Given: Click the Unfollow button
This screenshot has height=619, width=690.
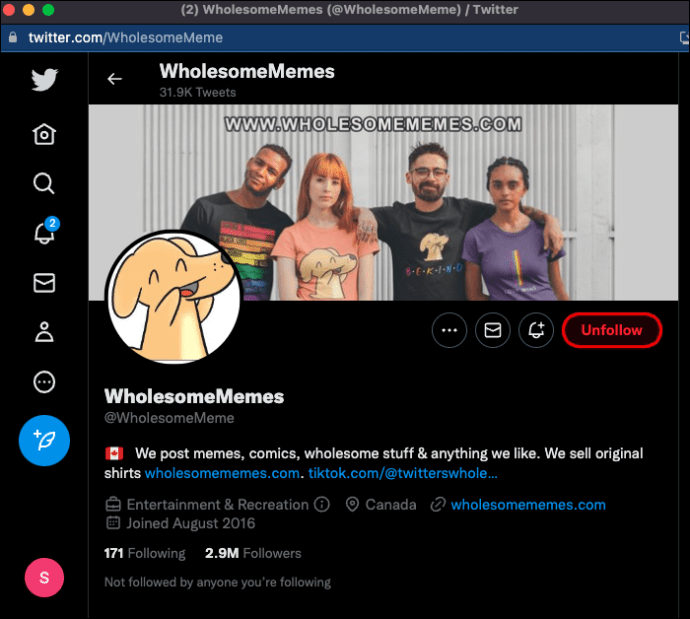Looking at the screenshot, I should [612, 330].
